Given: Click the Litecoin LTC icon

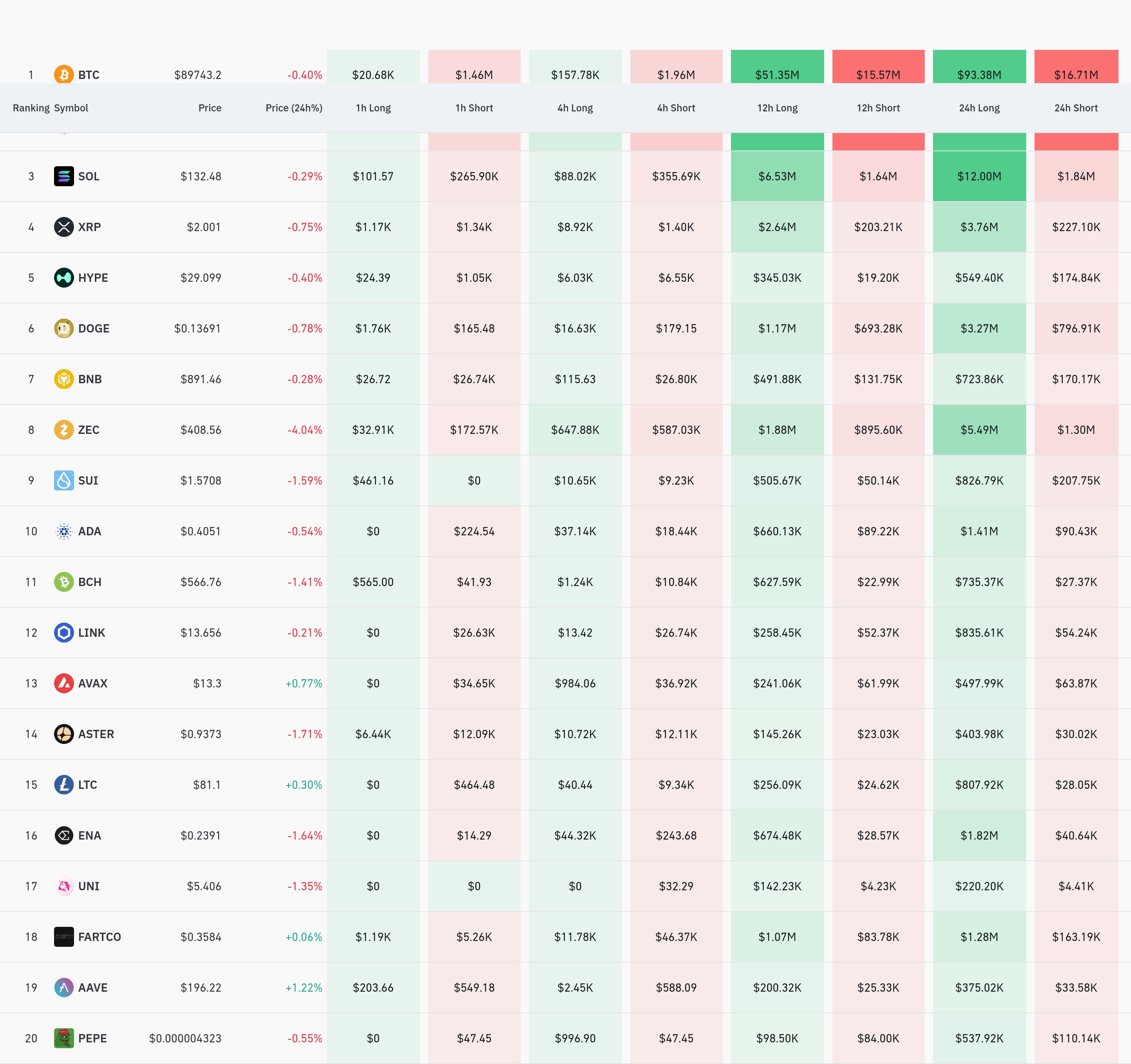Looking at the screenshot, I should tap(64, 785).
